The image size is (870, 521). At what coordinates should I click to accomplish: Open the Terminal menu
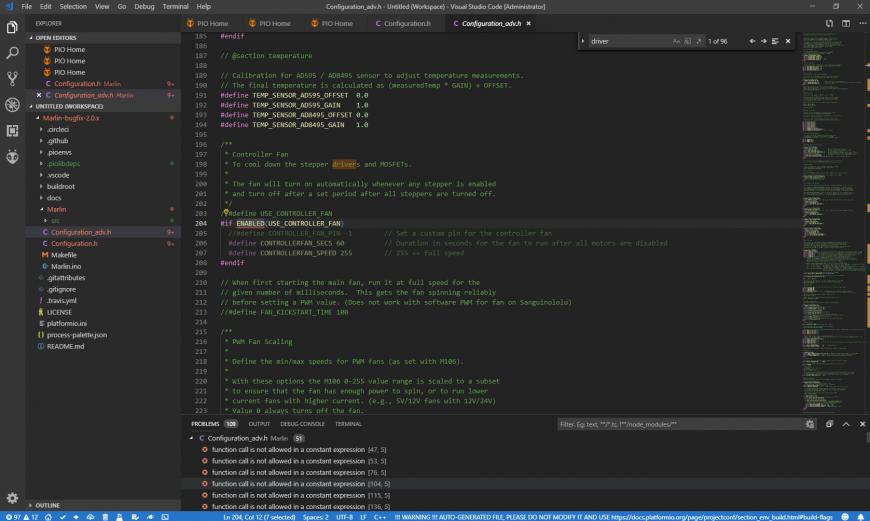click(x=175, y=7)
